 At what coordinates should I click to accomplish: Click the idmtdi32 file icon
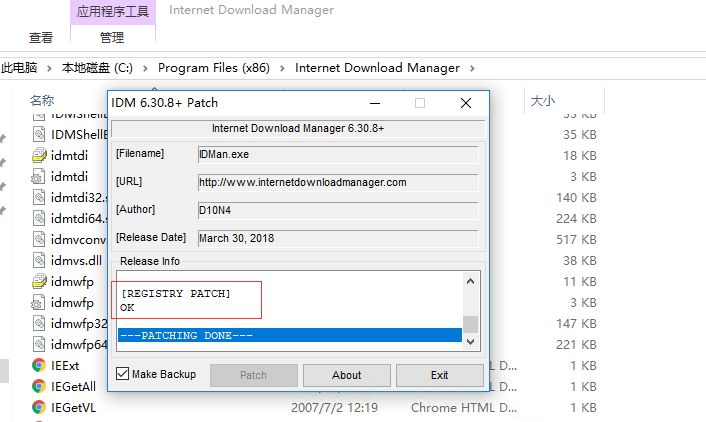pyautogui.click(x=38, y=197)
